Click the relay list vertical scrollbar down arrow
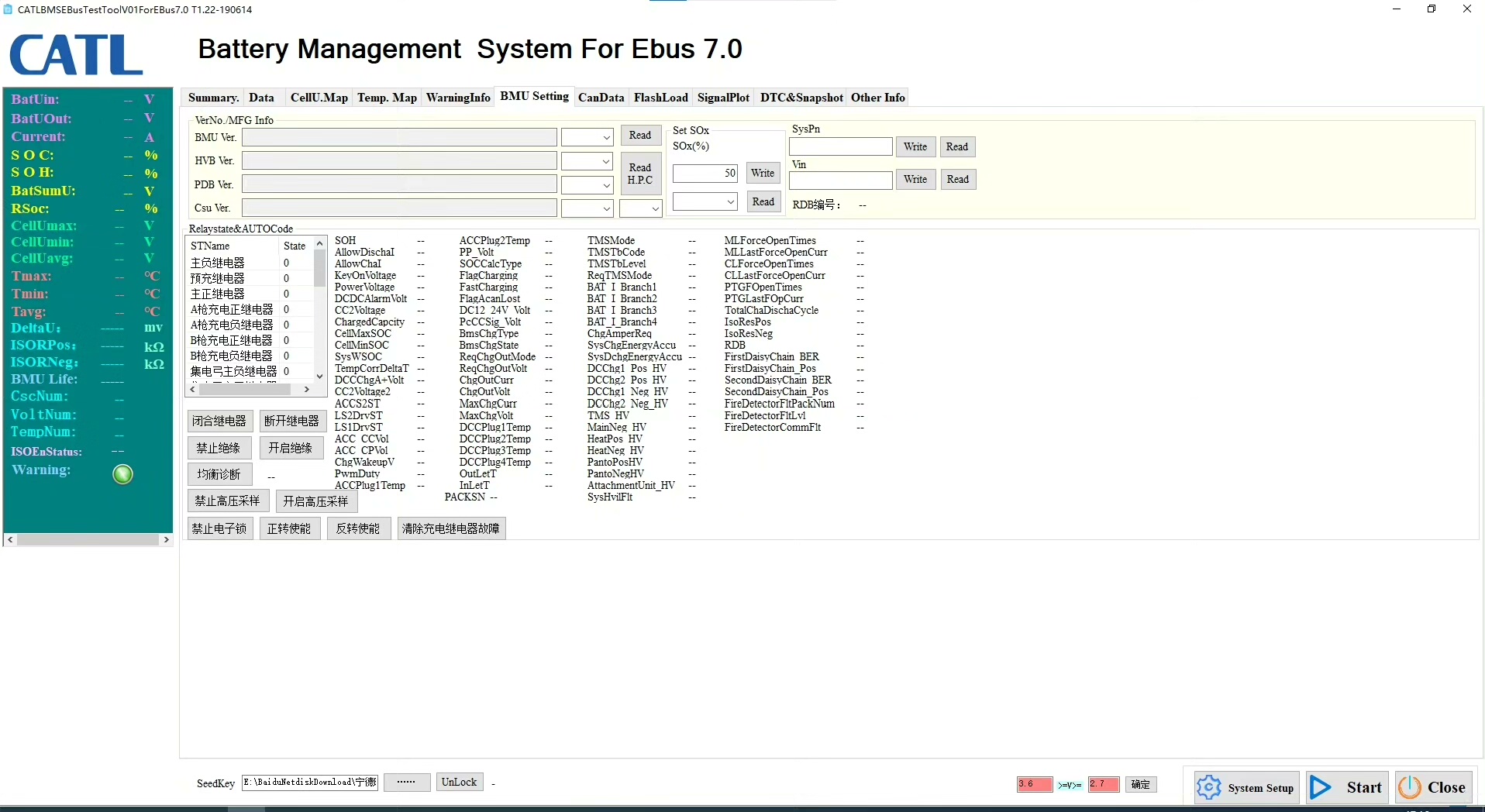 319,377
